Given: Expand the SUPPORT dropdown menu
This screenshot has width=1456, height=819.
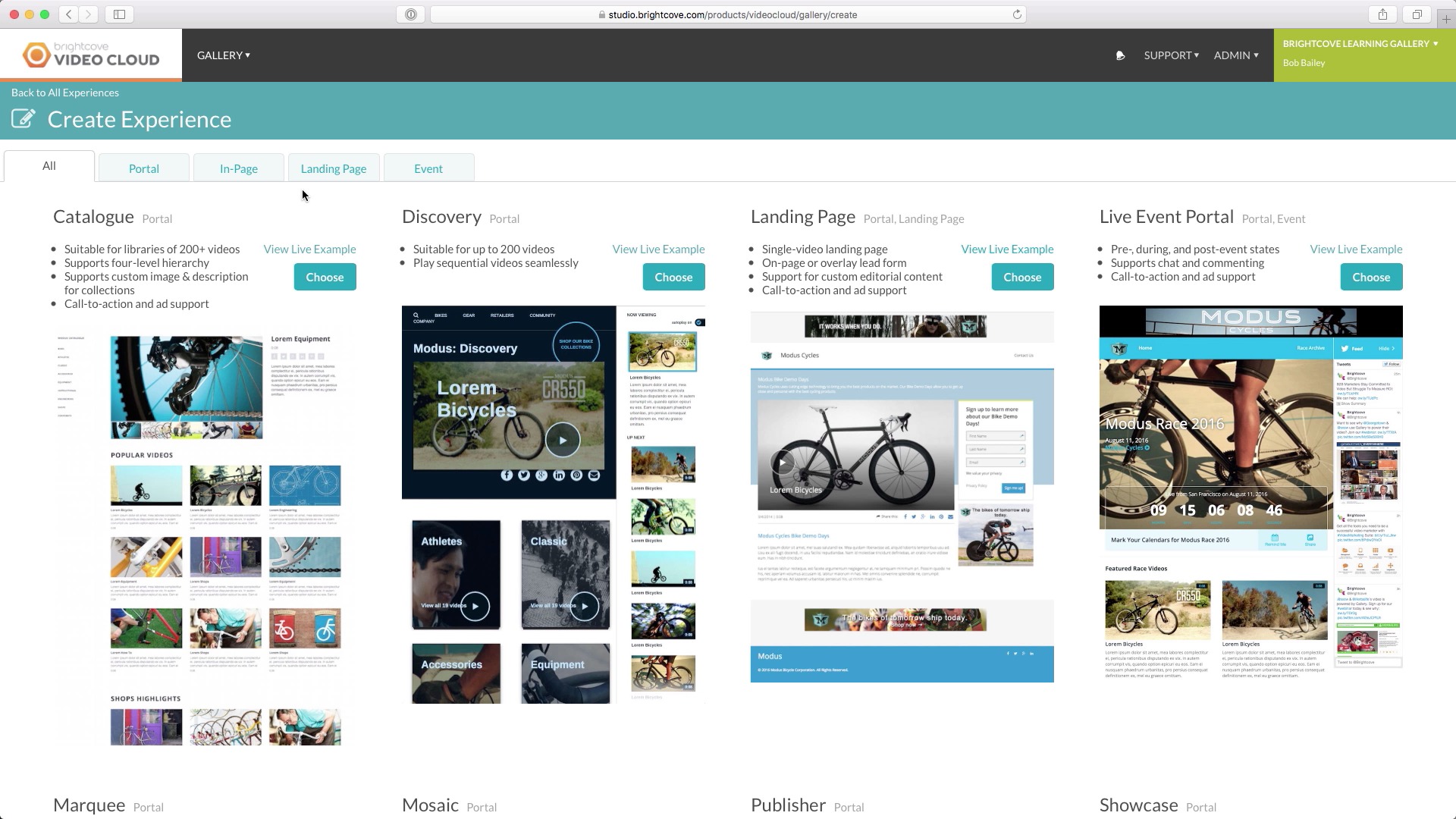Looking at the screenshot, I should (1170, 55).
